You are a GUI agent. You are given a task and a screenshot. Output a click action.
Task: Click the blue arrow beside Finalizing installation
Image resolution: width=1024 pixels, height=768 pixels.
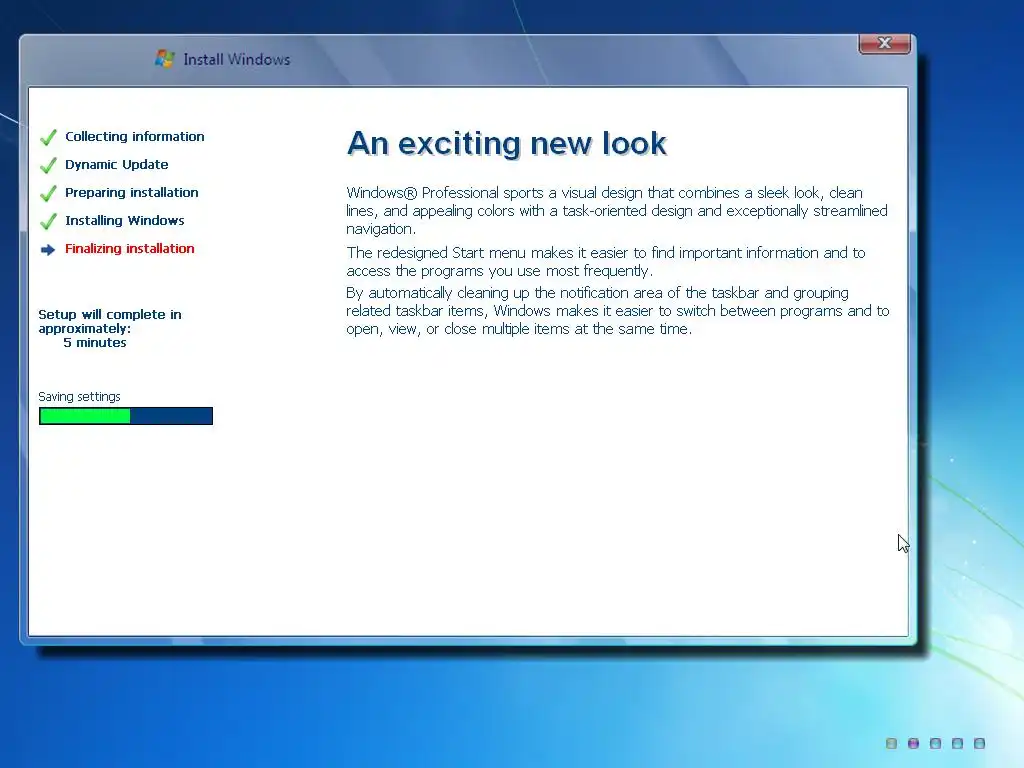(x=48, y=249)
